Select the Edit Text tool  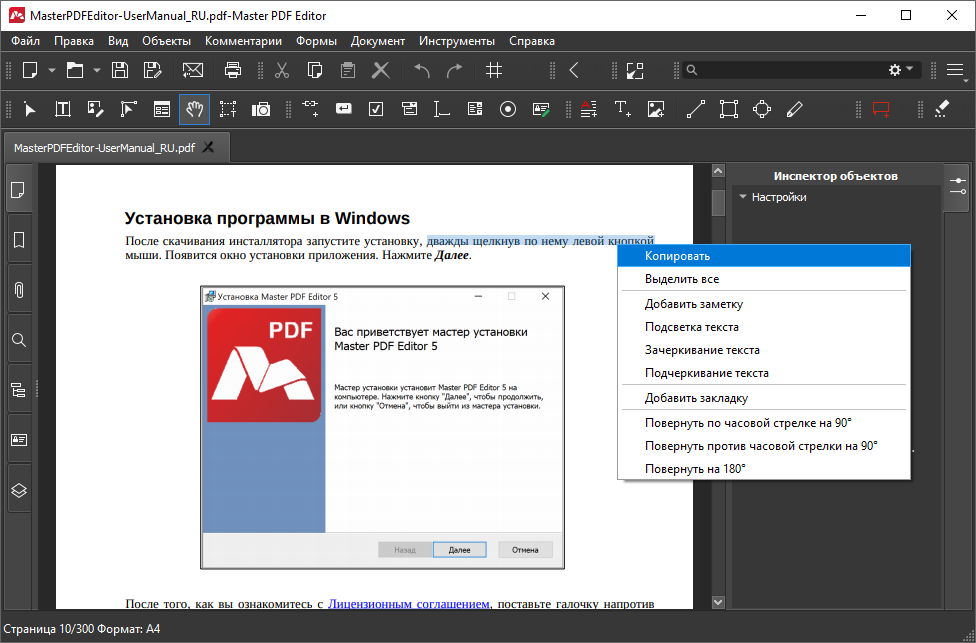click(x=62, y=109)
